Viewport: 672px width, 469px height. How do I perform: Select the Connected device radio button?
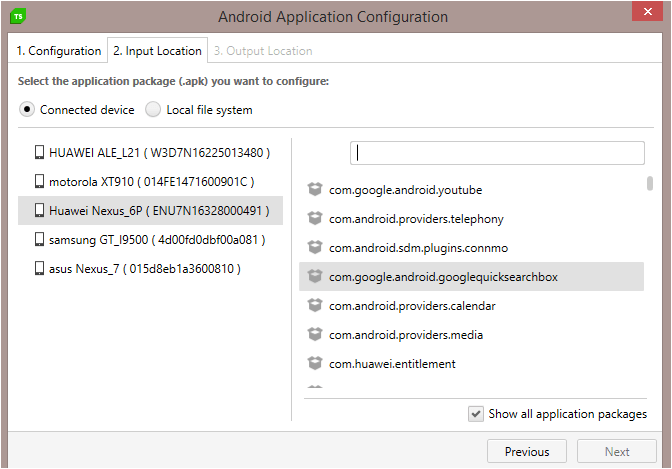(27, 110)
